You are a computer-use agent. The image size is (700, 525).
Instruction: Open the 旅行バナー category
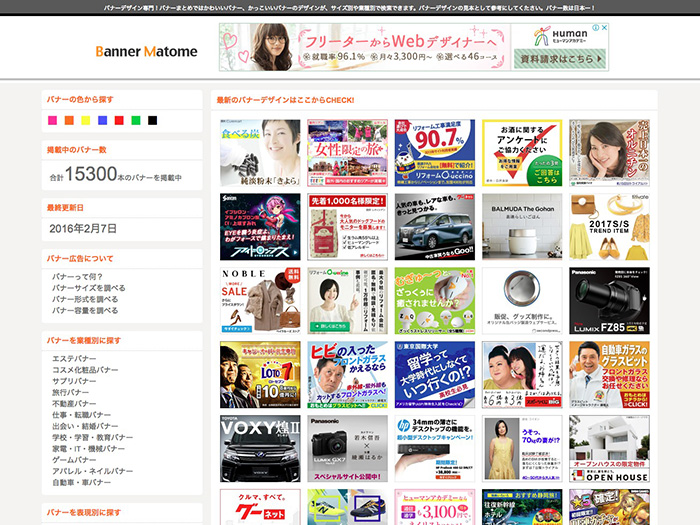coord(72,392)
